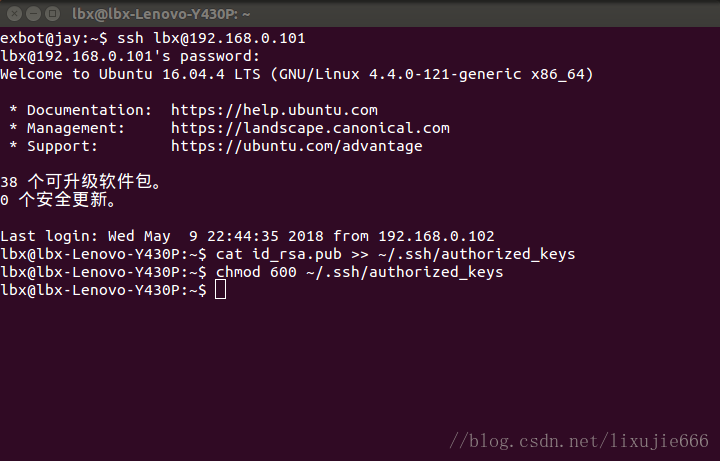
Task: Click the 0 security updates message
Action: coord(58,200)
